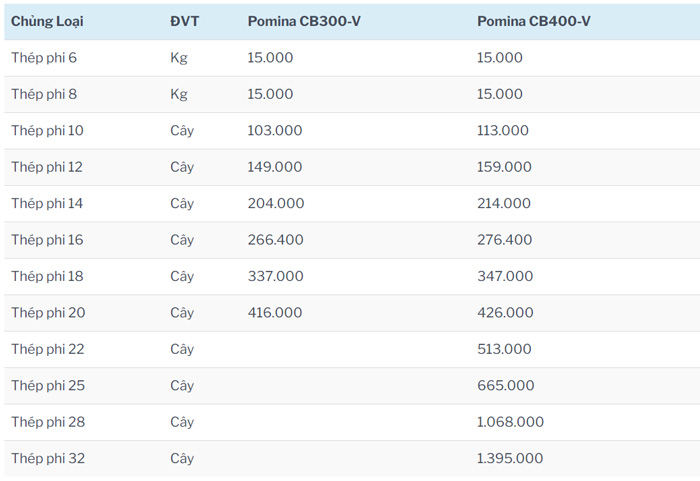The height and width of the screenshot is (481, 700).
Task: Select CB300-V price 266.400
Action: coord(276,240)
